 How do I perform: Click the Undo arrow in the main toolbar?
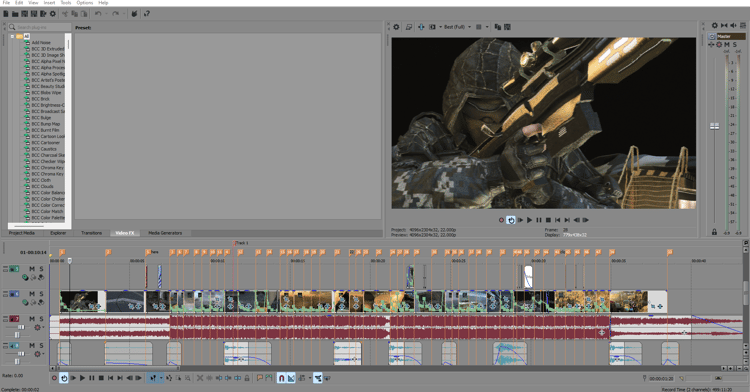(98, 14)
